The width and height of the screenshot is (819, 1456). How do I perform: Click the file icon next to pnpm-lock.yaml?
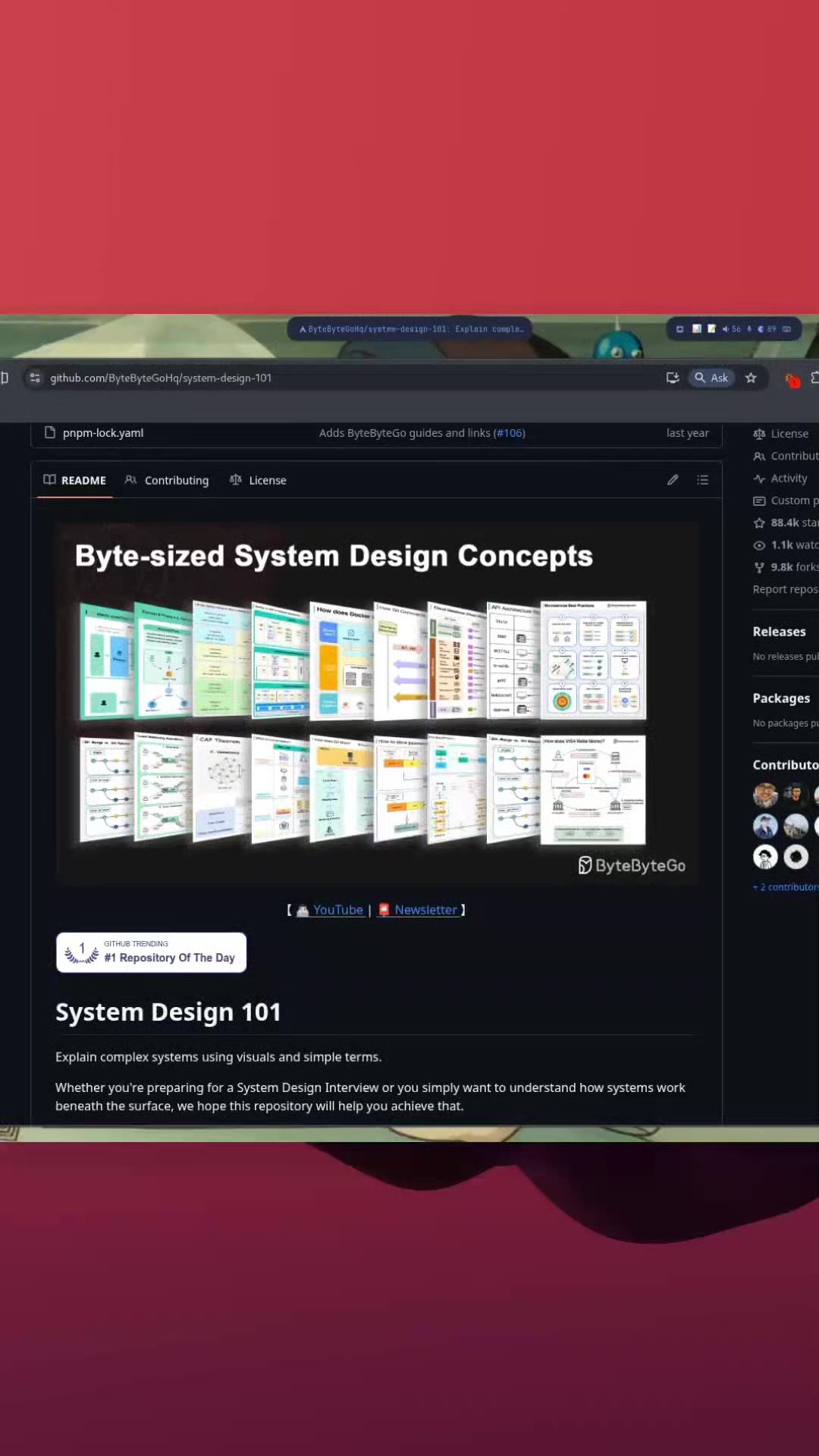point(50,432)
